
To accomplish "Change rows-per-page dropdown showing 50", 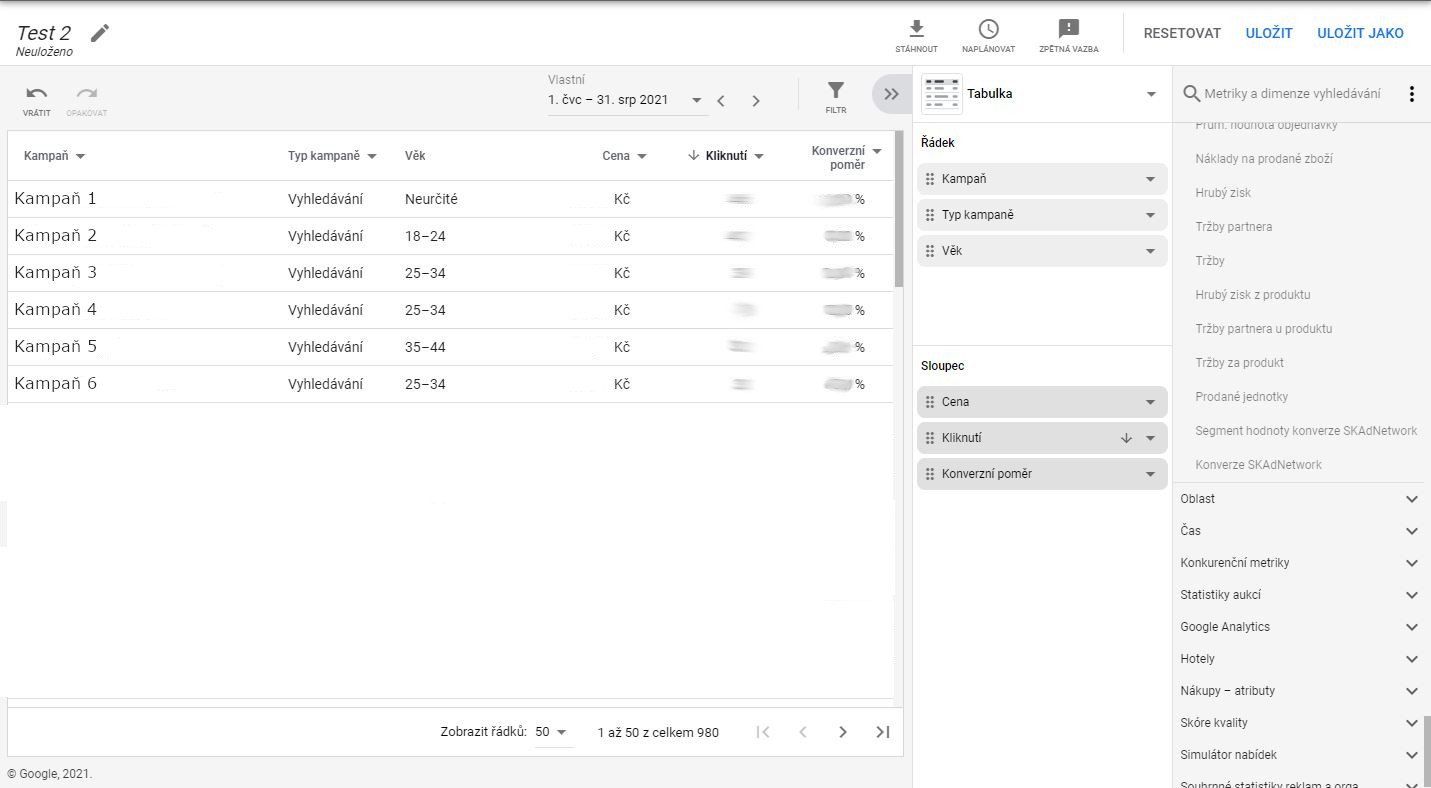I will (551, 732).
